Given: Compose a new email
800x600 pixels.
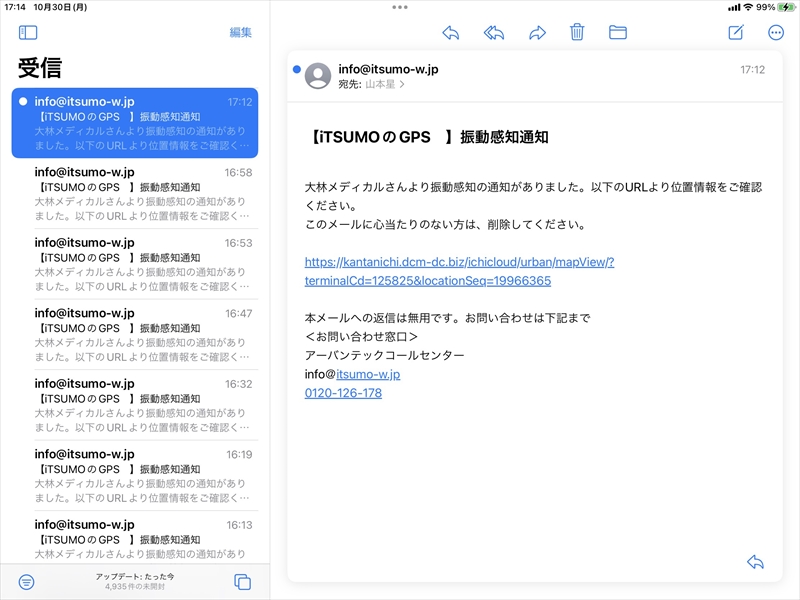Looking at the screenshot, I should coord(736,32).
